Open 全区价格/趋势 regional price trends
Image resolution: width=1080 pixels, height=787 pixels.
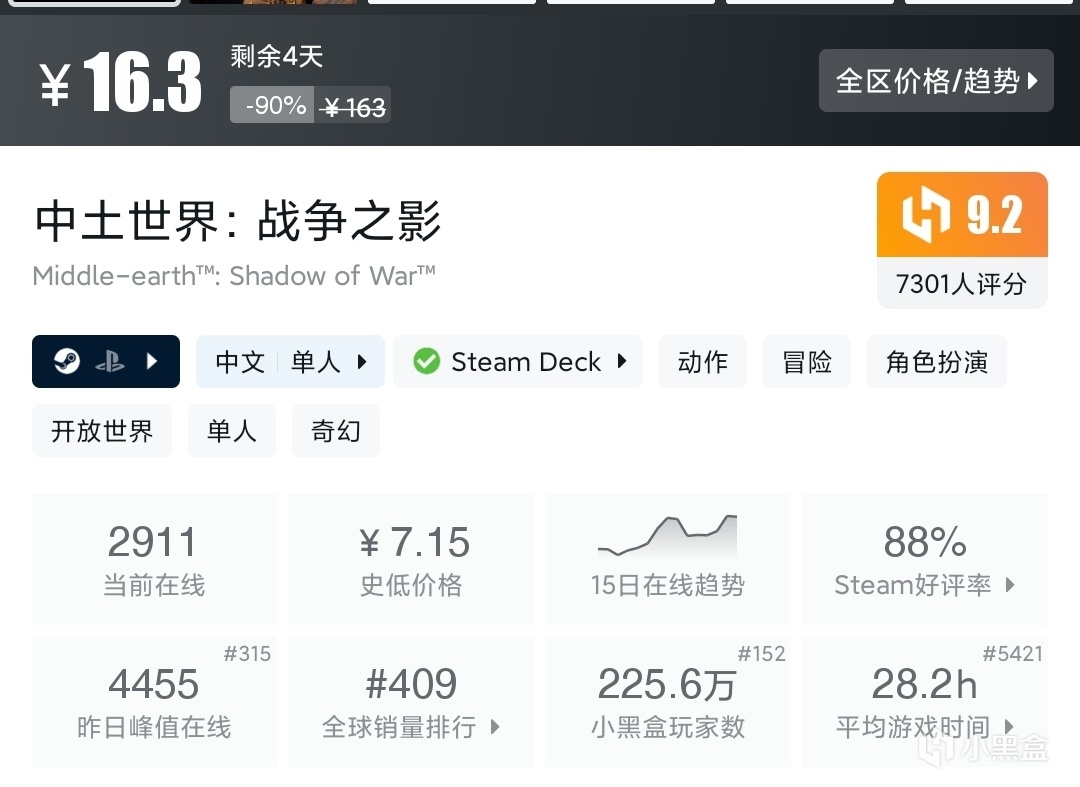pos(936,80)
